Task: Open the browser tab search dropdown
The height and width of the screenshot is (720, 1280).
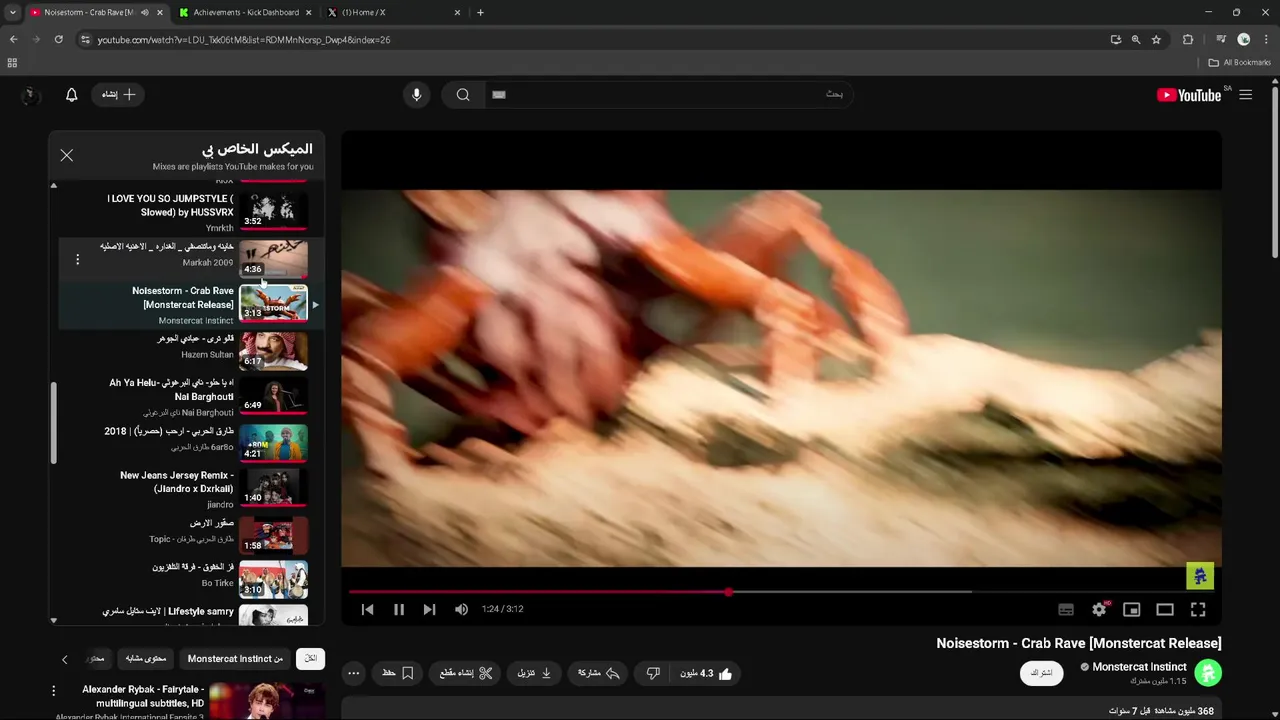Action: pyautogui.click(x=12, y=13)
